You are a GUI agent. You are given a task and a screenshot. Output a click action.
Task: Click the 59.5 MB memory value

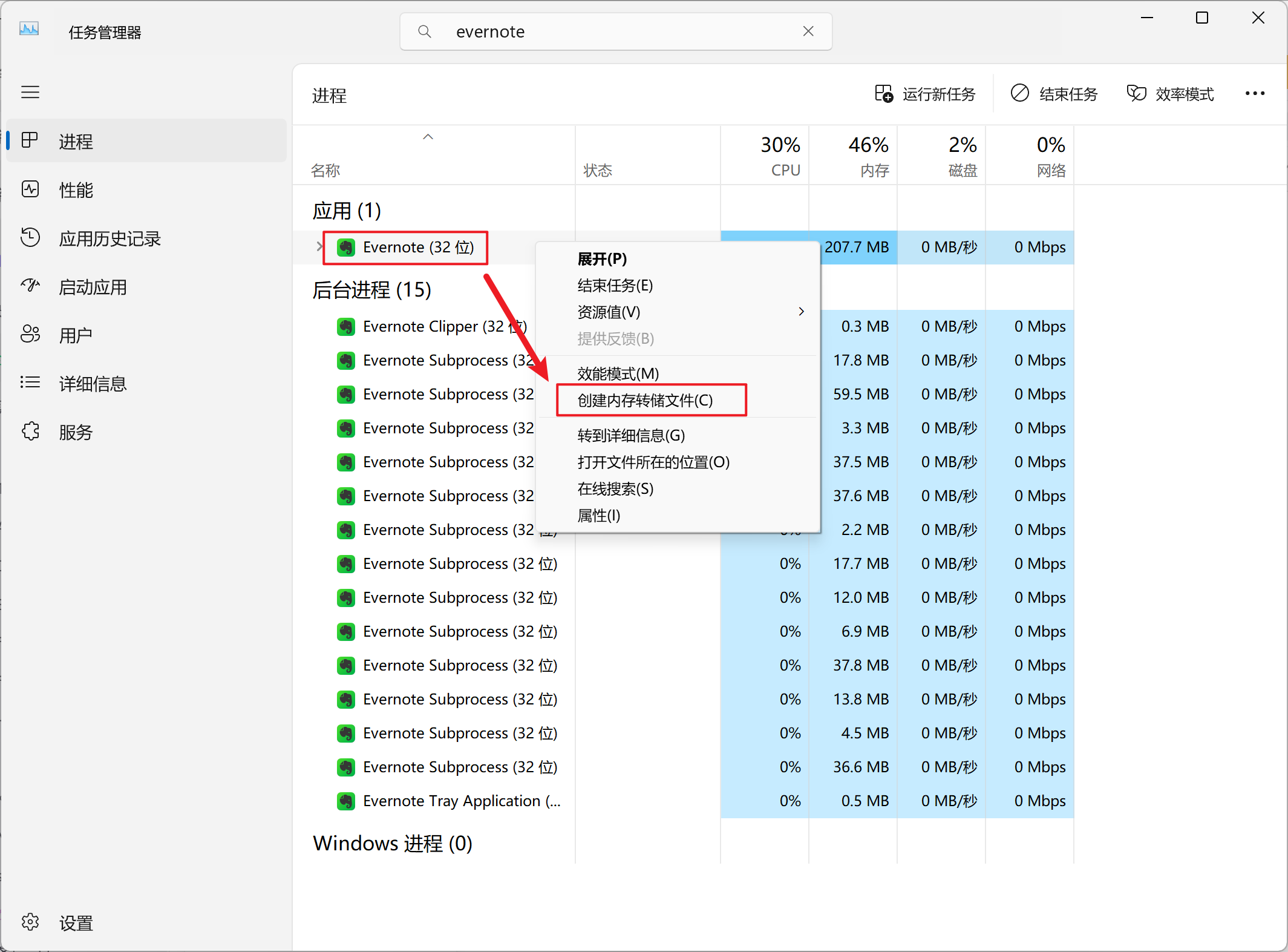pyautogui.click(x=861, y=394)
